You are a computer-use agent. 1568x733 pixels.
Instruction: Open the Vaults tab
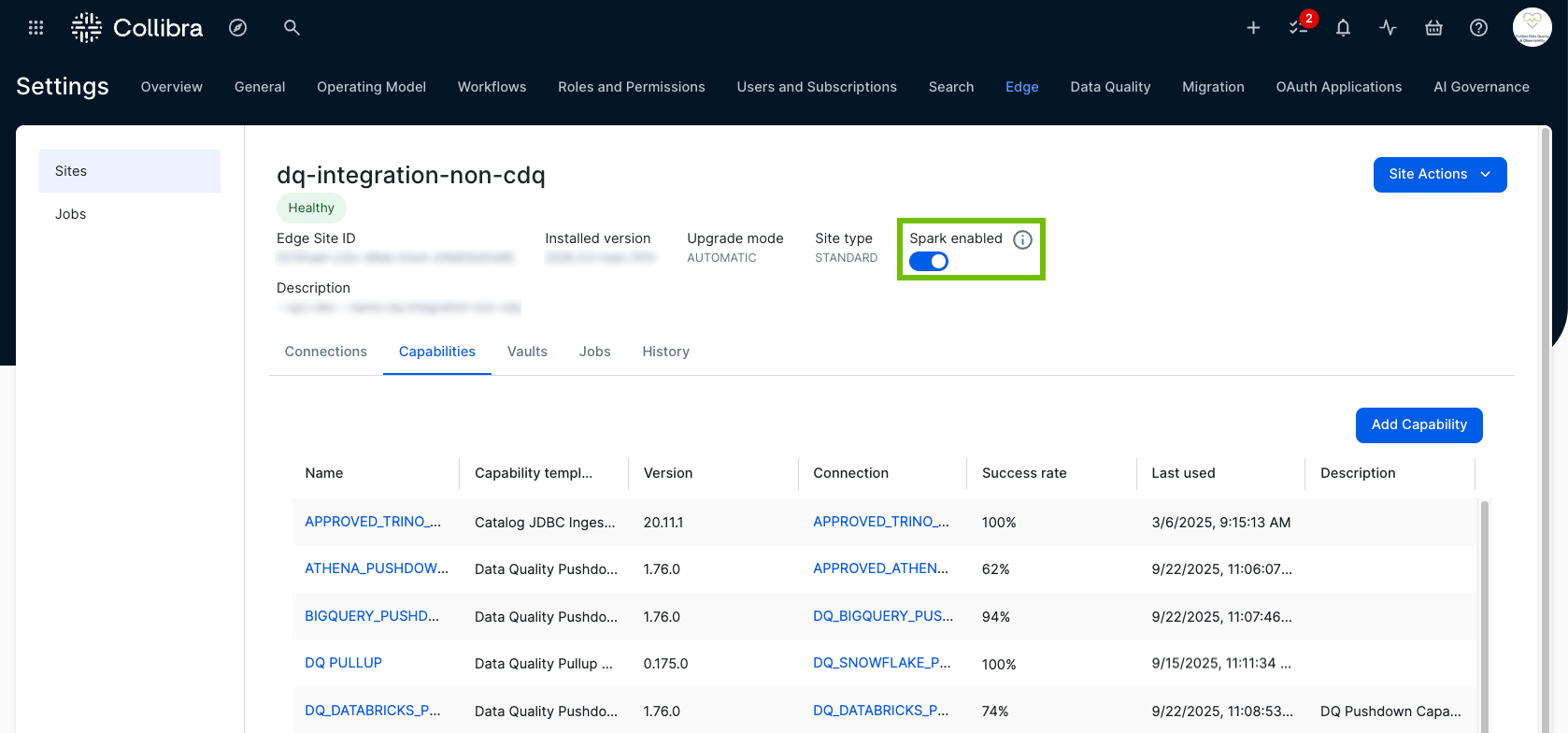pos(527,352)
